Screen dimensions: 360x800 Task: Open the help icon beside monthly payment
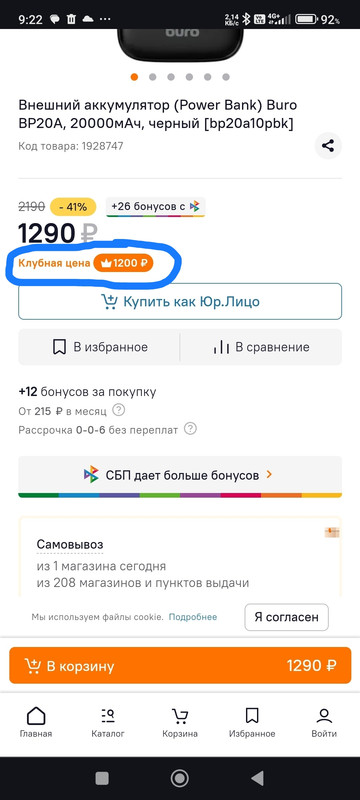click(x=118, y=410)
